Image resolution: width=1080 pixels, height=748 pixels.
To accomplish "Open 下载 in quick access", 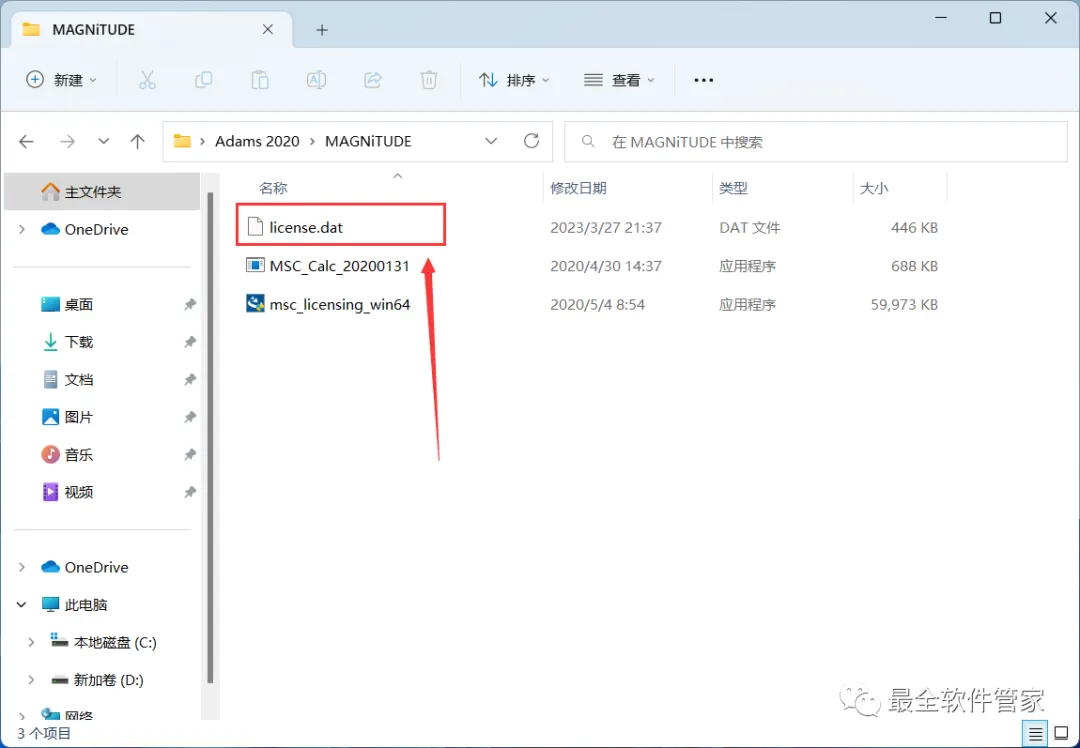I will point(78,342).
